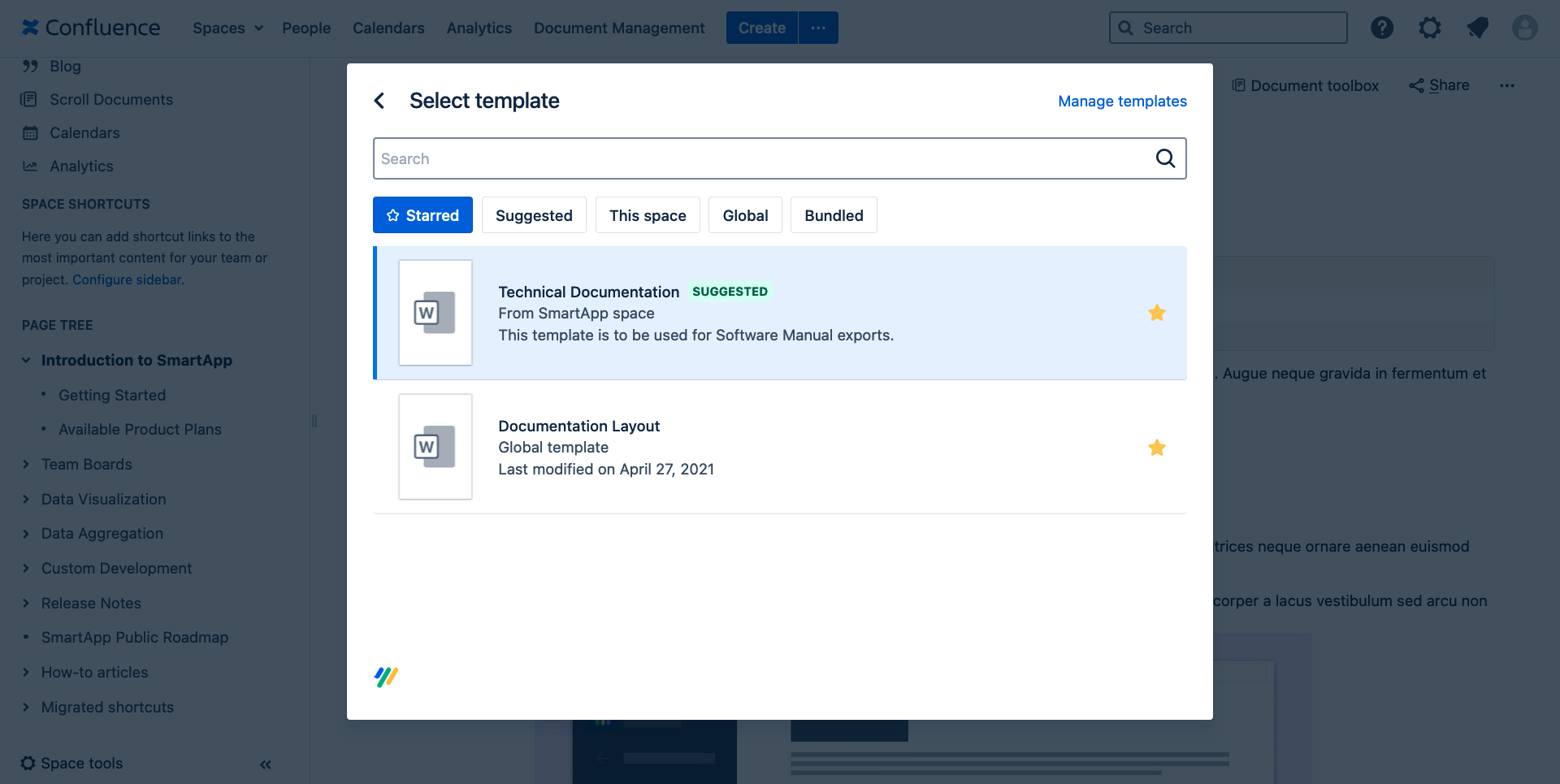Open the Spaces dropdown menu

pos(227,28)
